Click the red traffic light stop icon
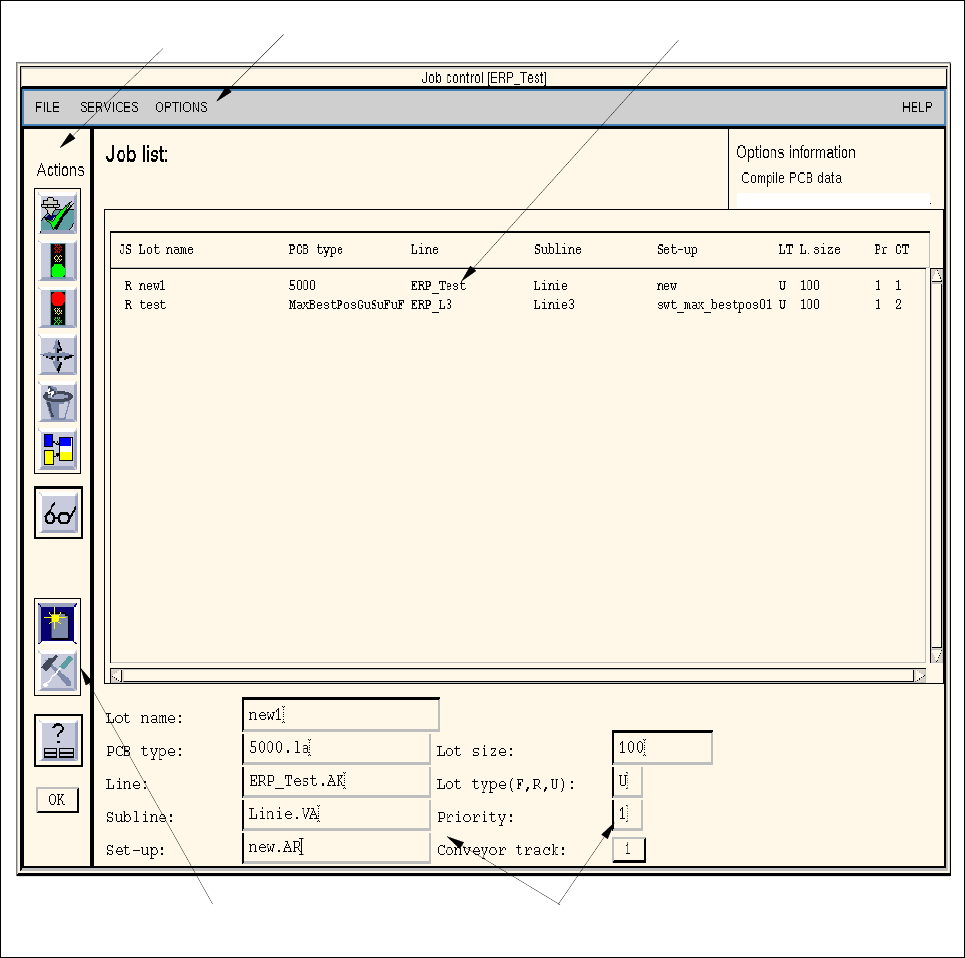The image size is (965, 958). tap(58, 308)
